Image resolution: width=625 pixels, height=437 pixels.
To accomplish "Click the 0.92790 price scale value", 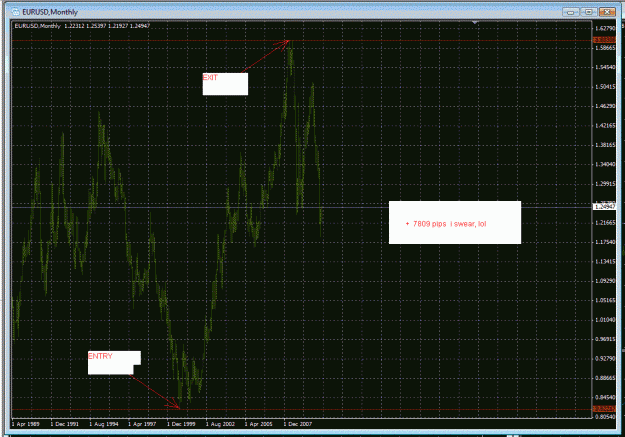I will (605, 358).
